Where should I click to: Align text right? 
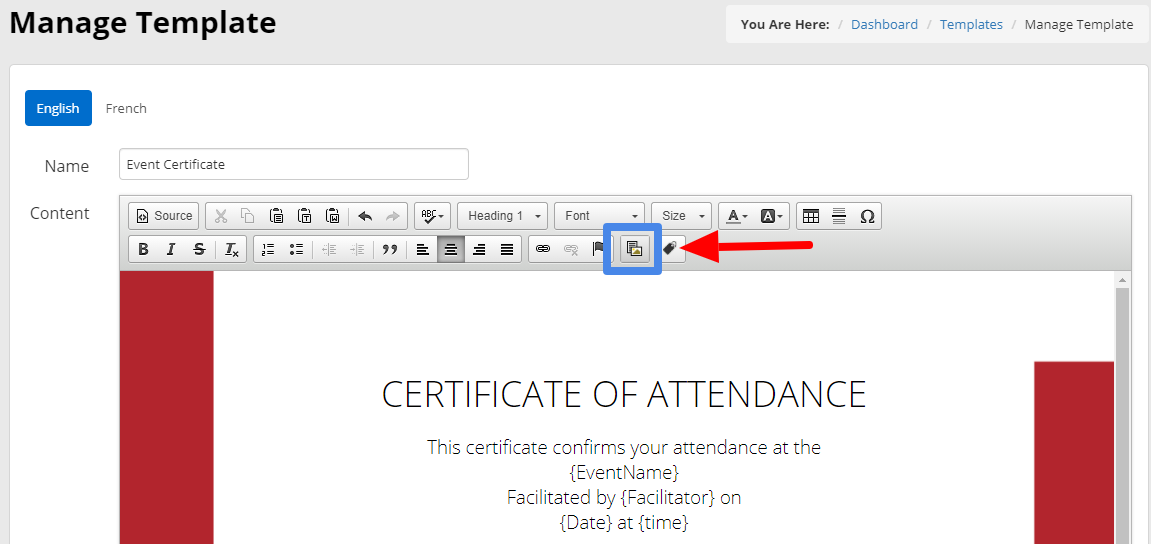pyautogui.click(x=479, y=250)
